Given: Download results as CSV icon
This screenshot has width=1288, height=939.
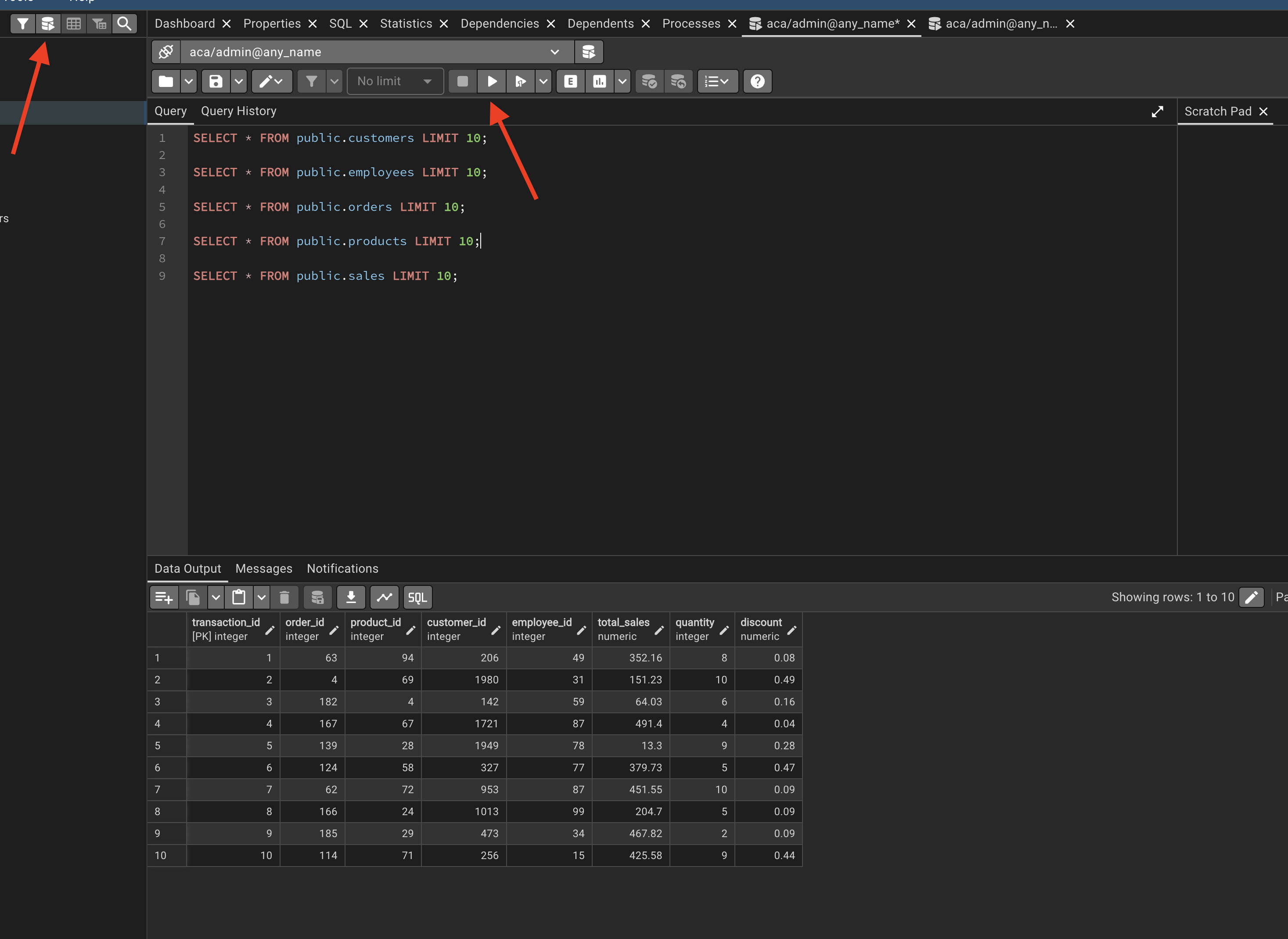Looking at the screenshot, I should click(x=351, y=597).
